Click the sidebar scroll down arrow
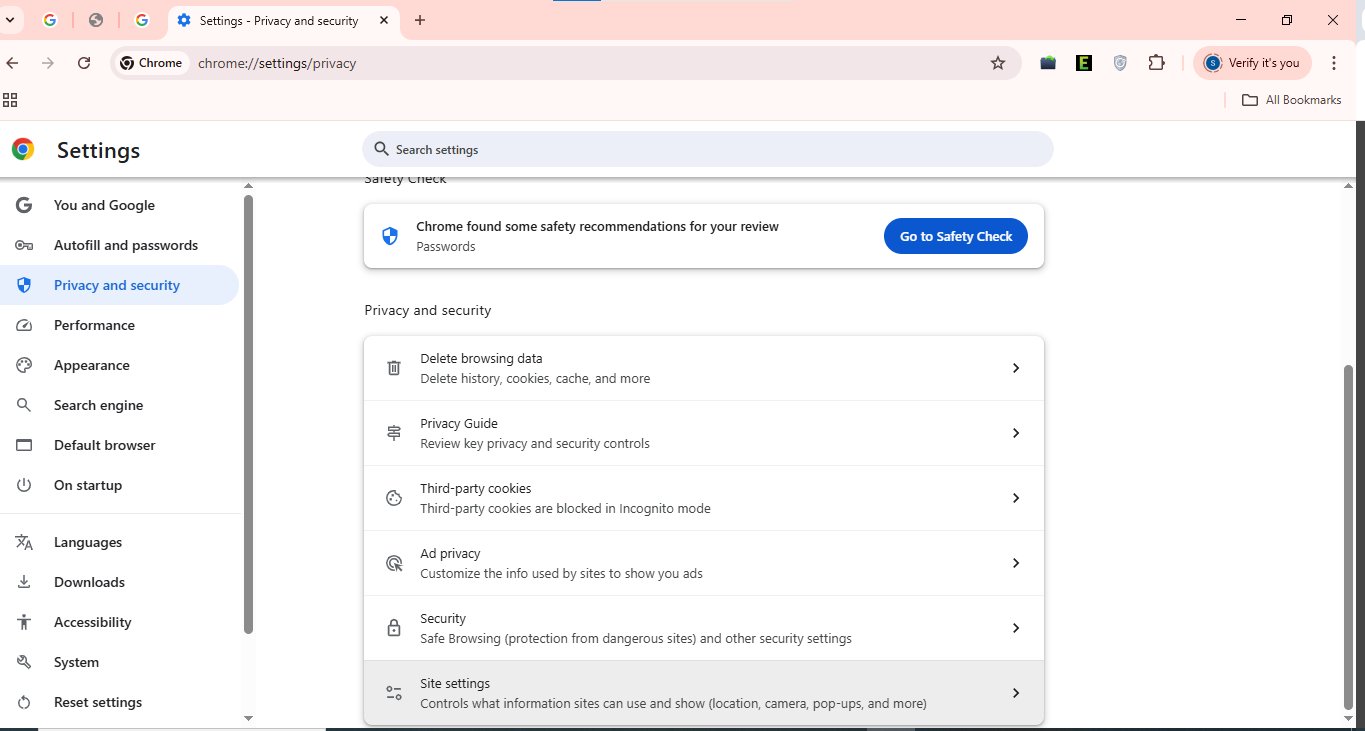This screenshot has width=1365, height=731. point(248,718)
